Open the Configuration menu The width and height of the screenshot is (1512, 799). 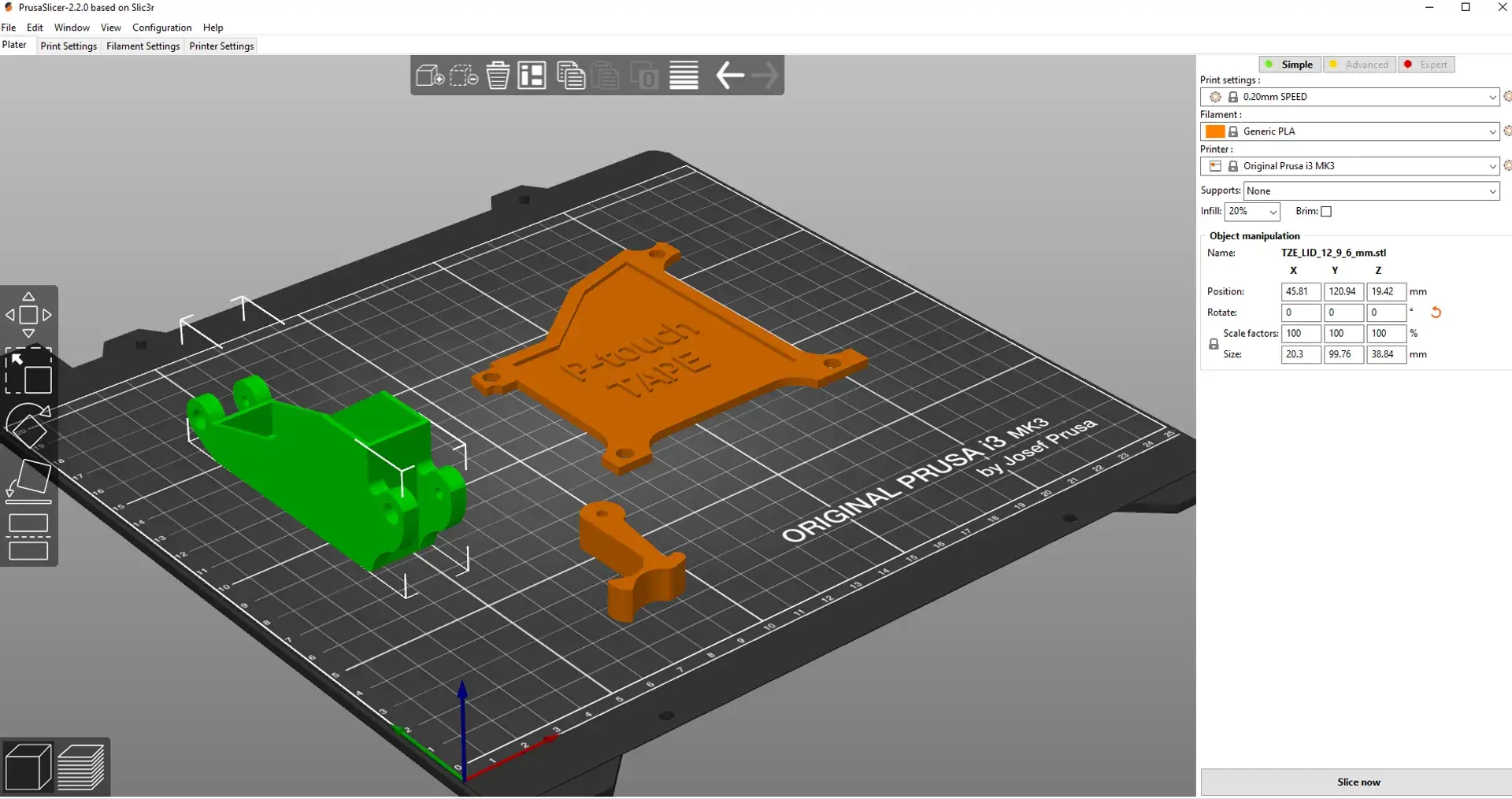tap(162, 28)
